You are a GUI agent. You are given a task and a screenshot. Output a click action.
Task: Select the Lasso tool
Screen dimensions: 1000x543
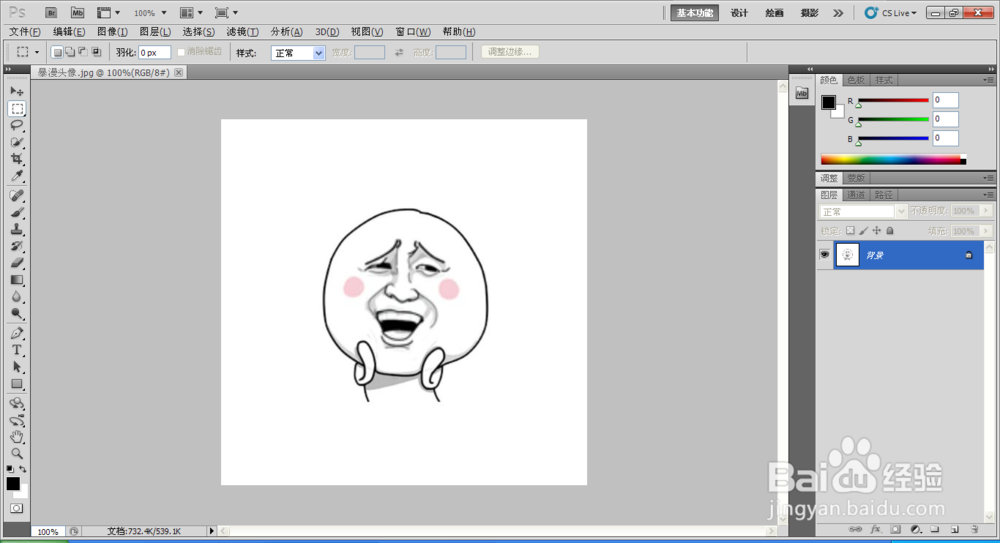coord(17,125)
